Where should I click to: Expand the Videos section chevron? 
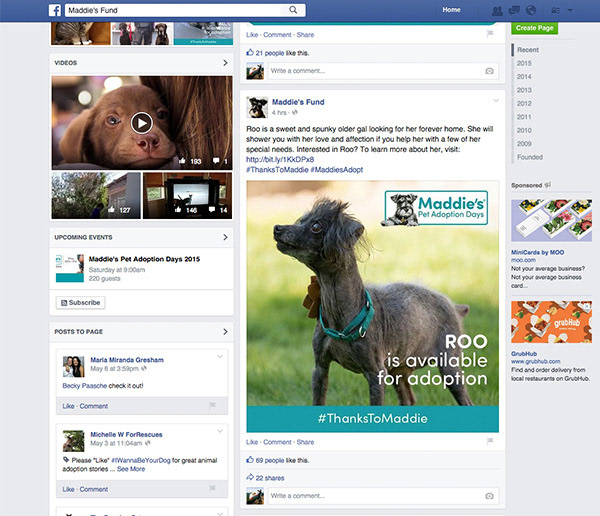click(225, 63)
